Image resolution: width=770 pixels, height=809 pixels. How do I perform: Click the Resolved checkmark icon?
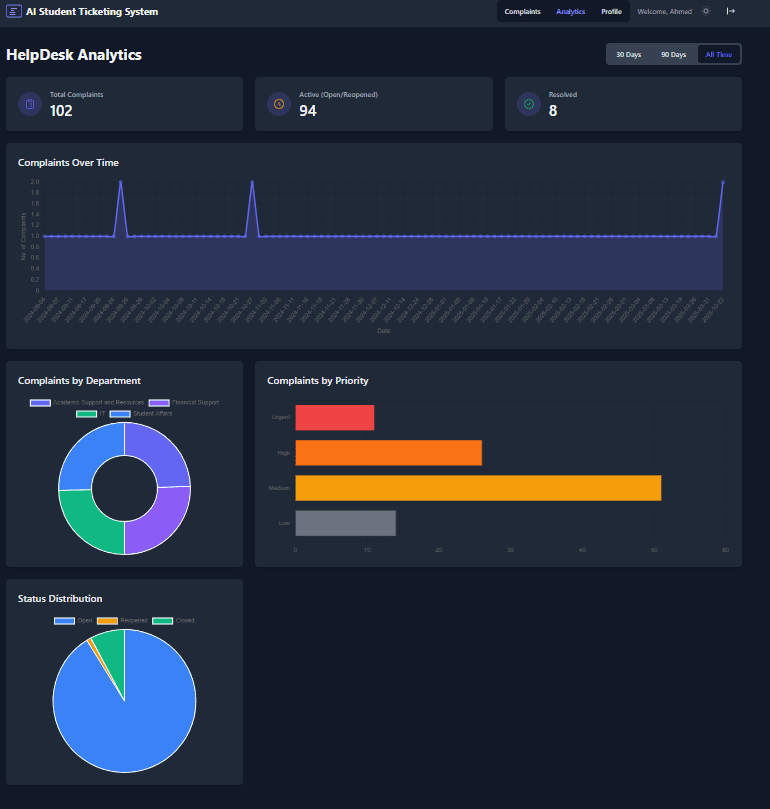click(528, 104)
